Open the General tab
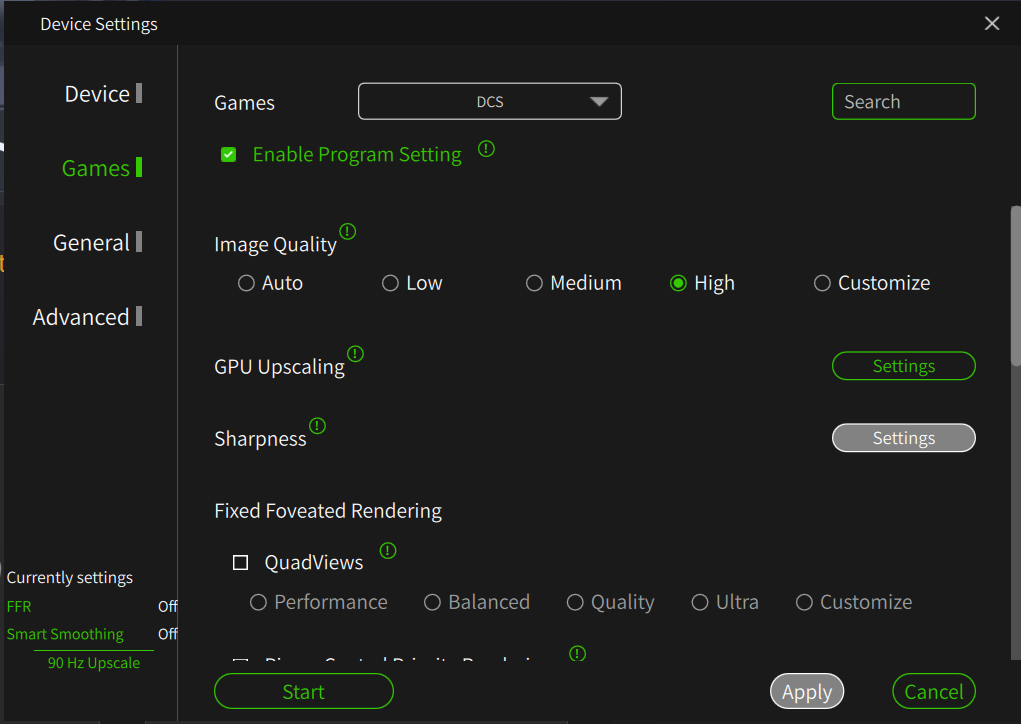The height and width of the screenshot is (724, 1021). (x=91, y=243)
